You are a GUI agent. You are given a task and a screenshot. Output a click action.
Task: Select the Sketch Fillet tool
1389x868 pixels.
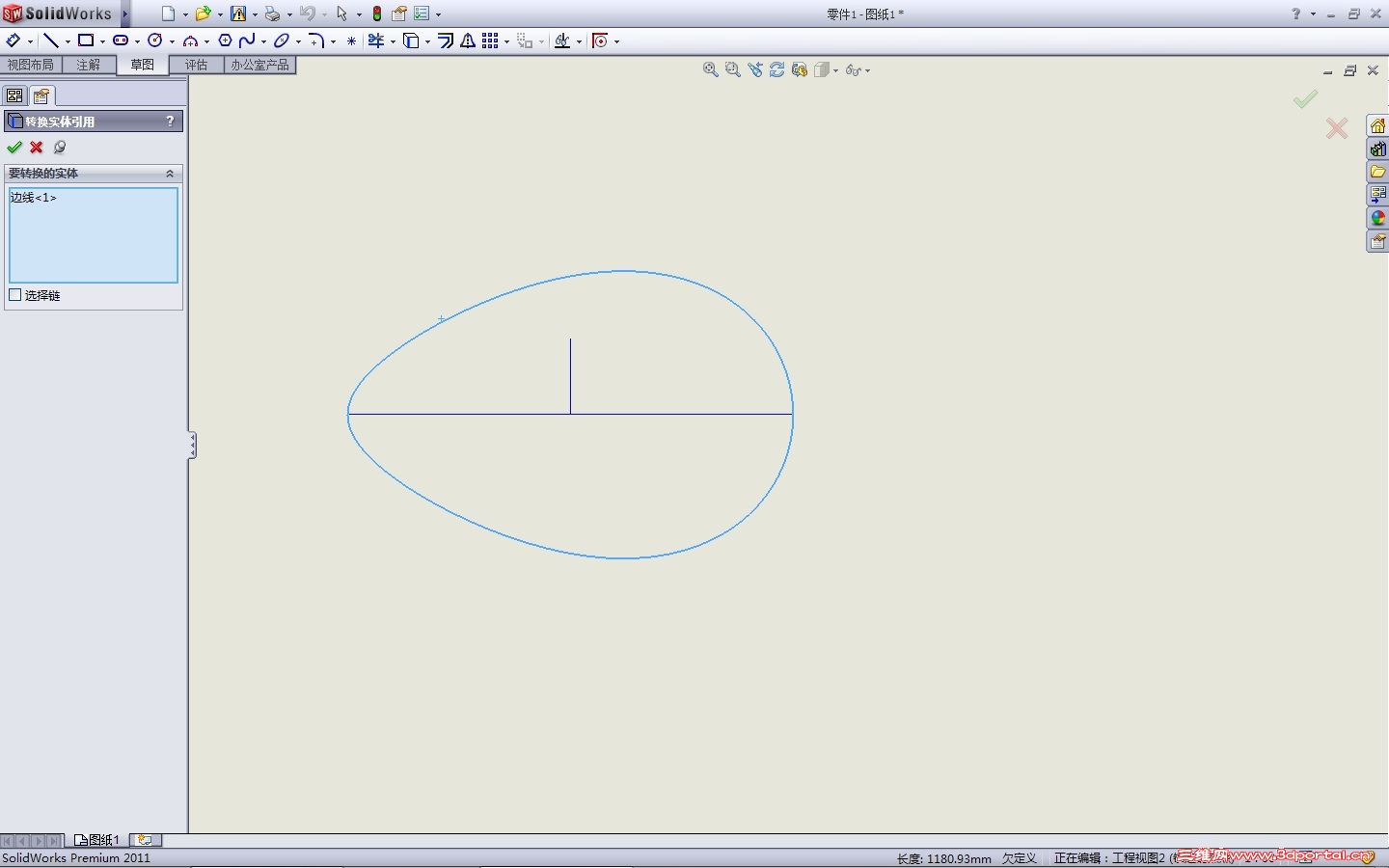pos(316,41)
